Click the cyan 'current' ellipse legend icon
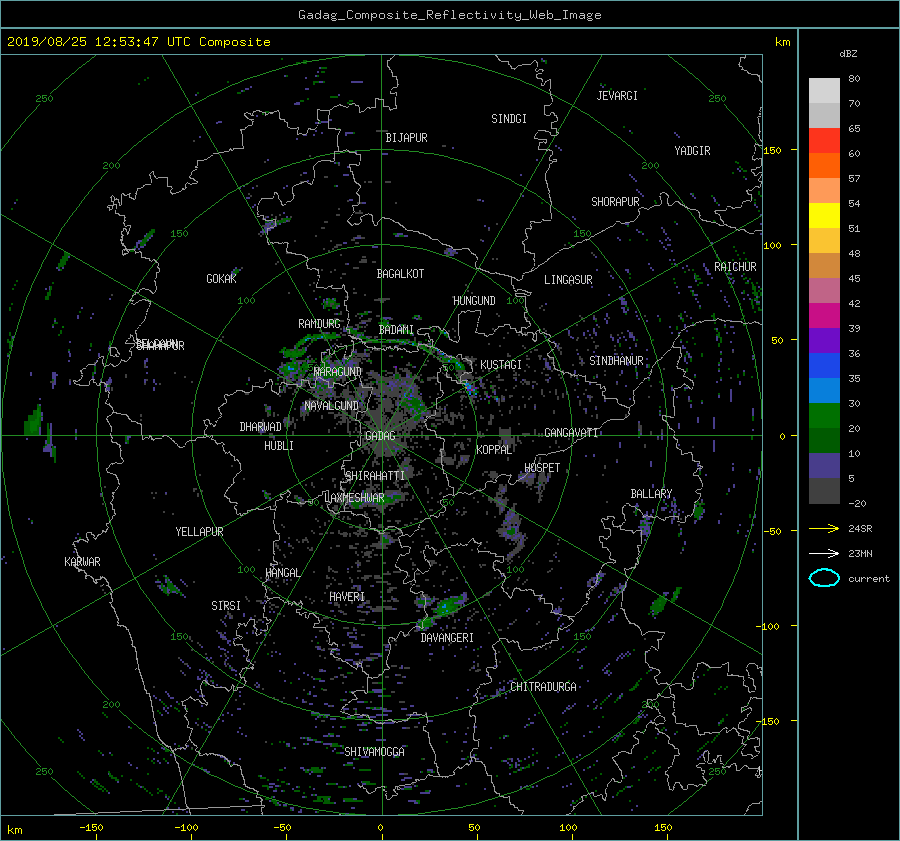Screen dimensions: 900x841 [824, 578]
